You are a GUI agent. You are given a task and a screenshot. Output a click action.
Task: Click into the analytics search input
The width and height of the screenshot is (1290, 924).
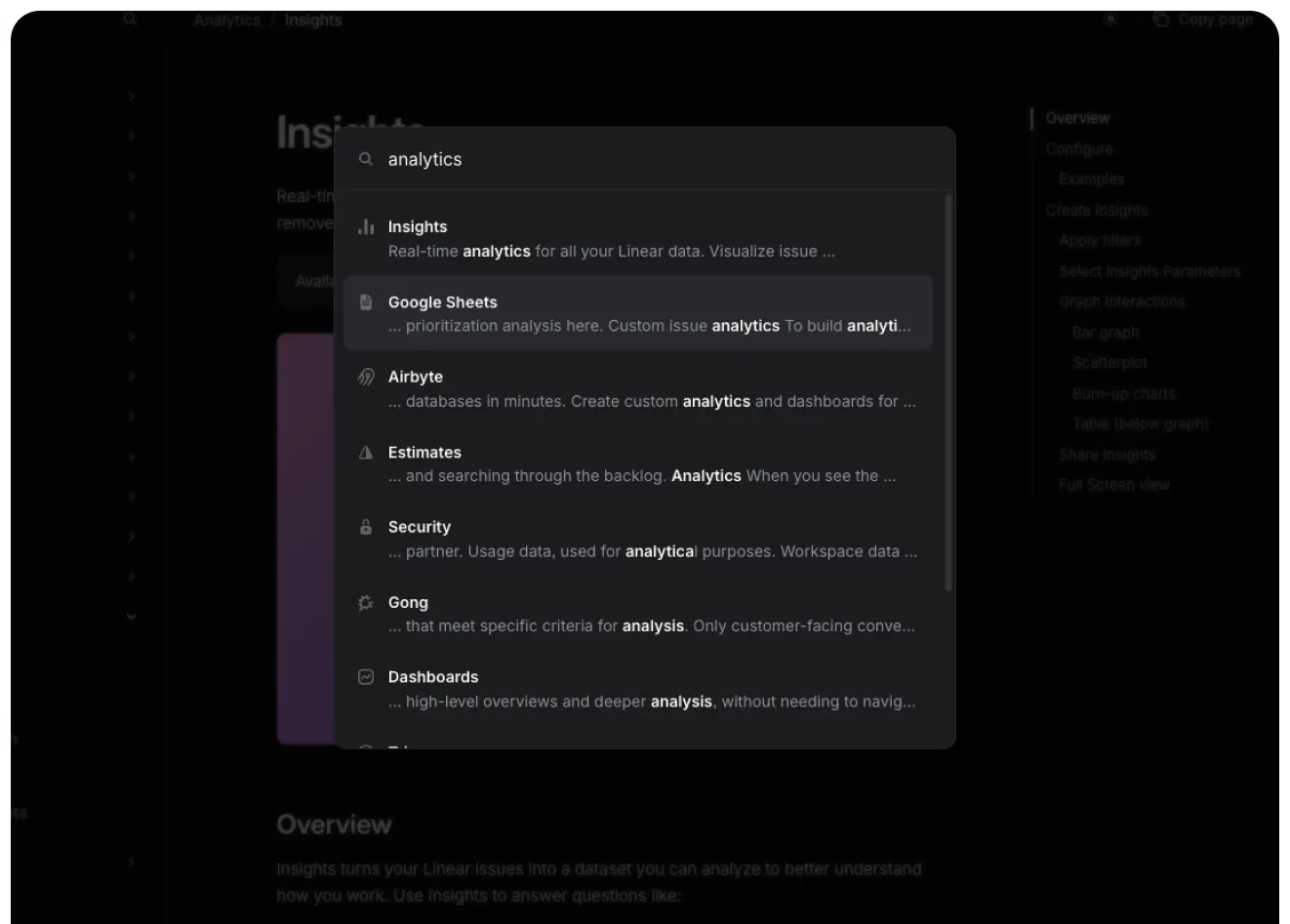coord(644,159)
